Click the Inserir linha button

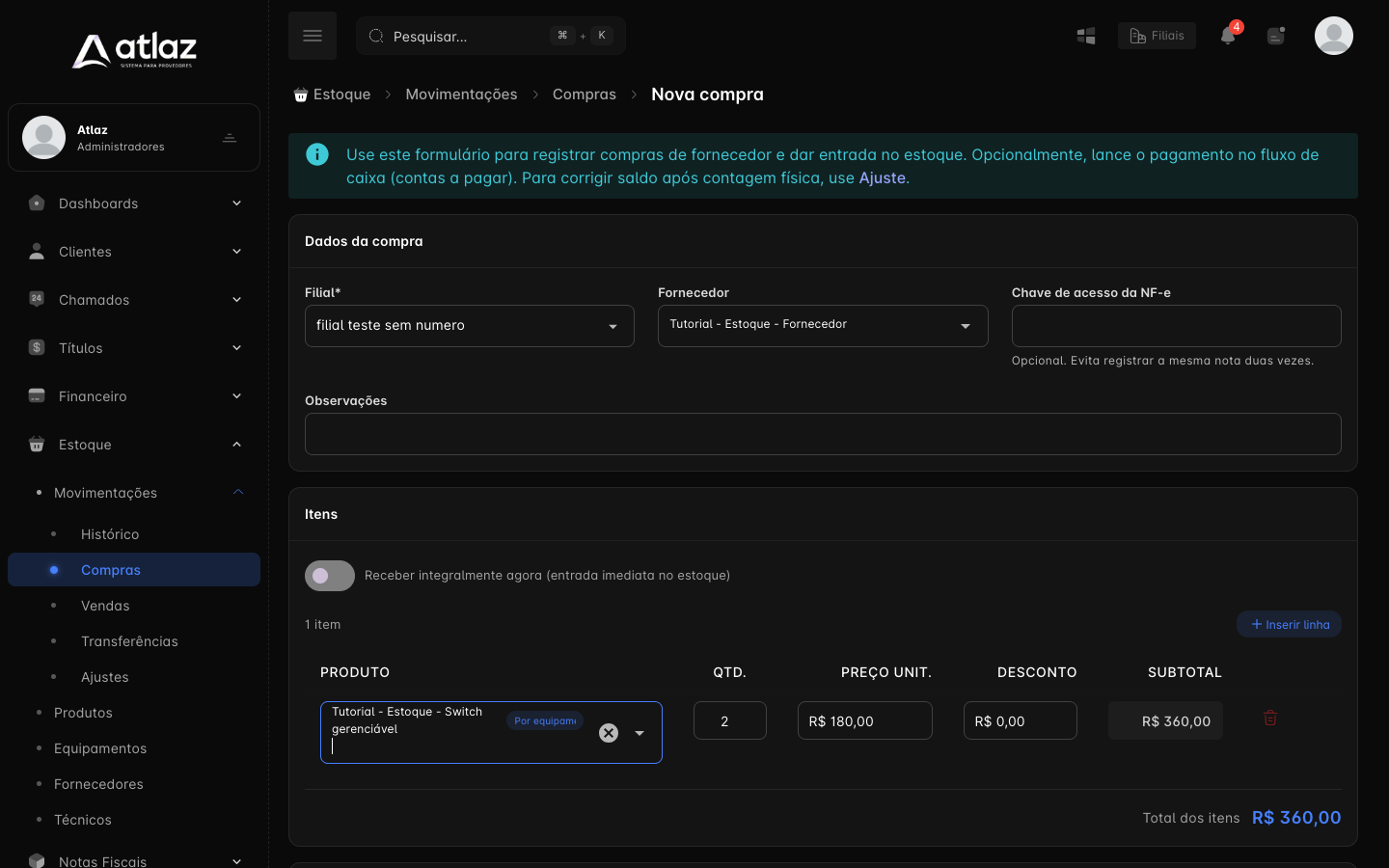(1289, 624)
